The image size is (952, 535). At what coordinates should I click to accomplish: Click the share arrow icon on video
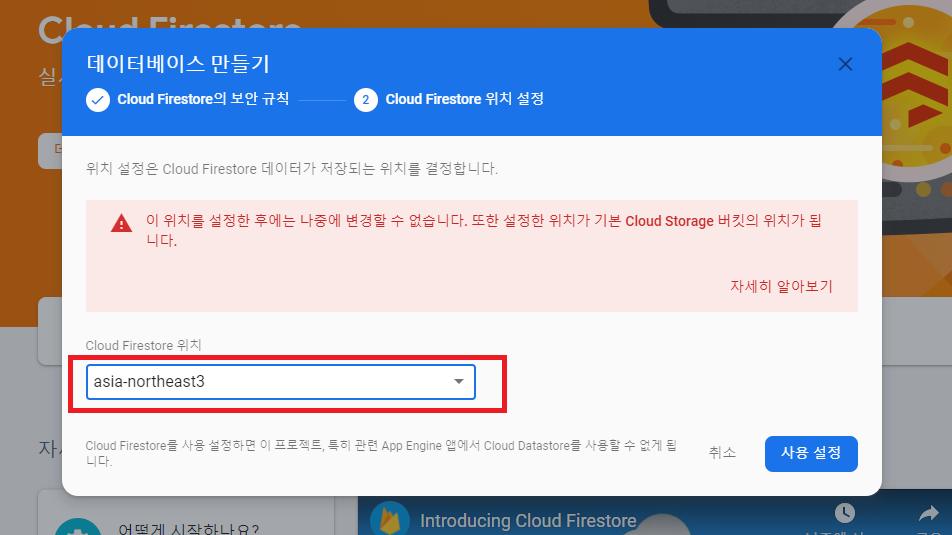click(928, 514)
